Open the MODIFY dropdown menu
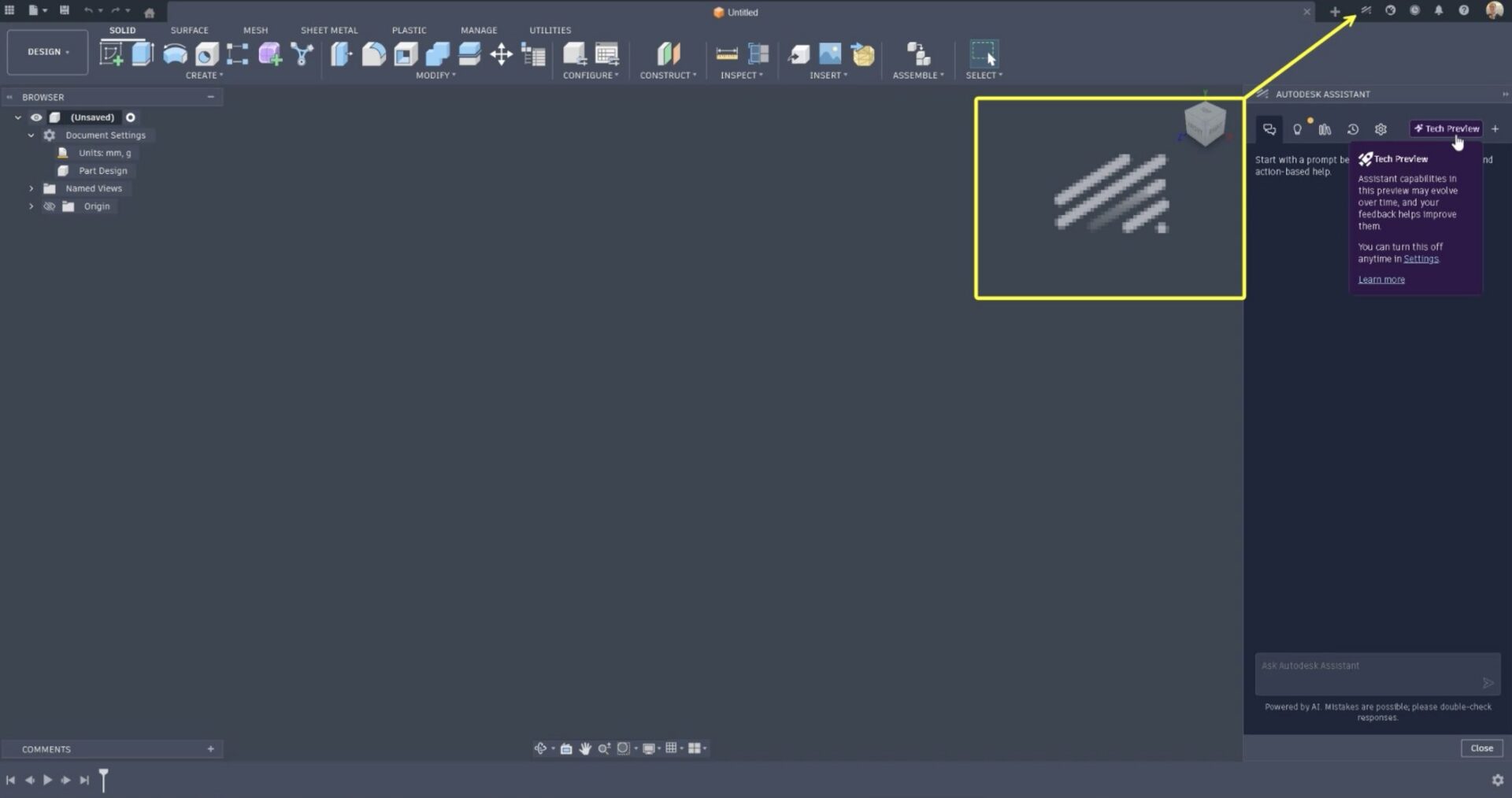 coord(435,76)
